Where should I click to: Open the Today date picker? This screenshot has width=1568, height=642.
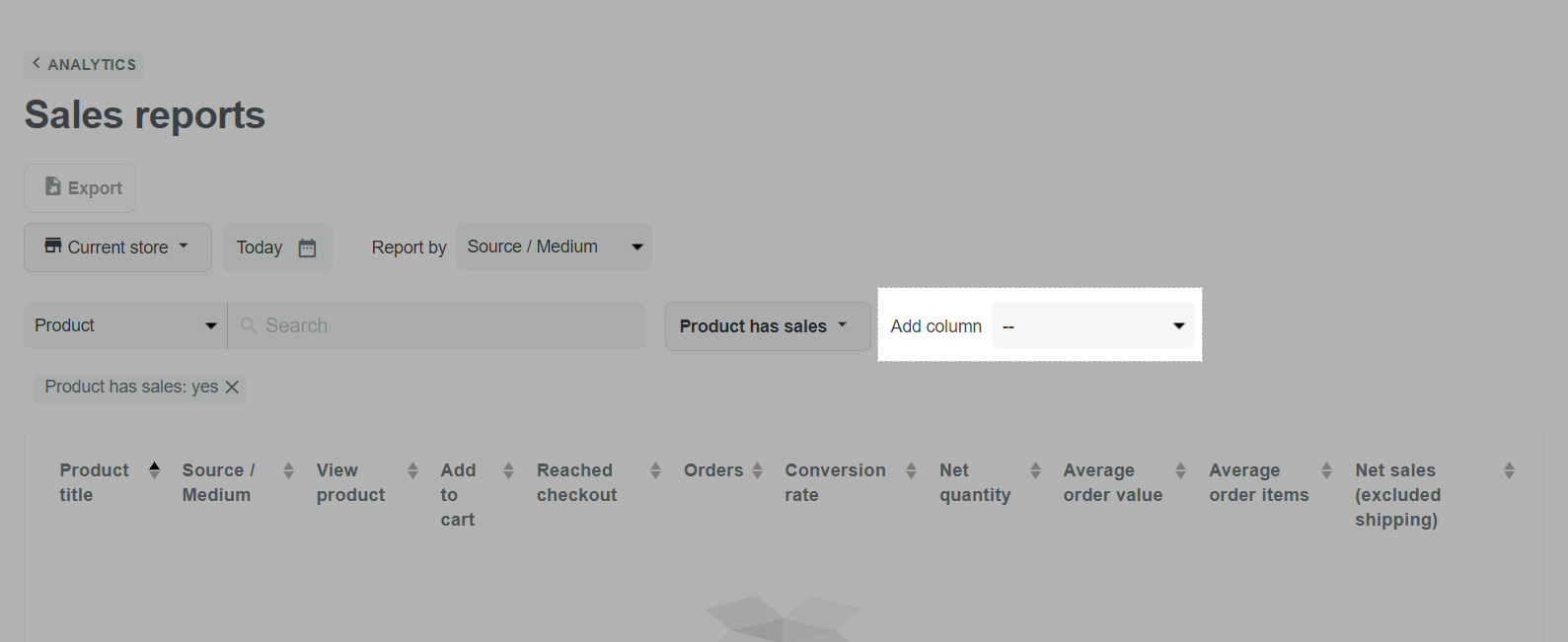tap(276, 248)
